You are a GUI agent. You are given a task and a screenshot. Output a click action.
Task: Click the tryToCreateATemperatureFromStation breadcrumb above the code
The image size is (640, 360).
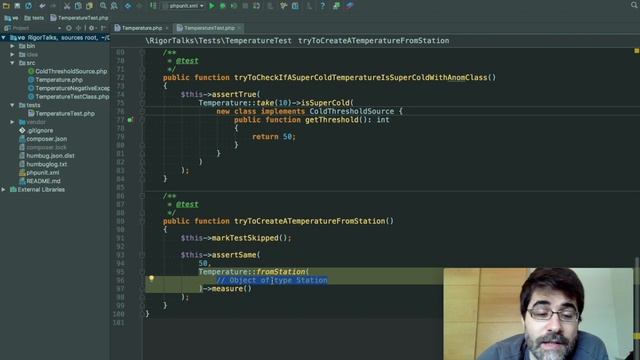373,40
